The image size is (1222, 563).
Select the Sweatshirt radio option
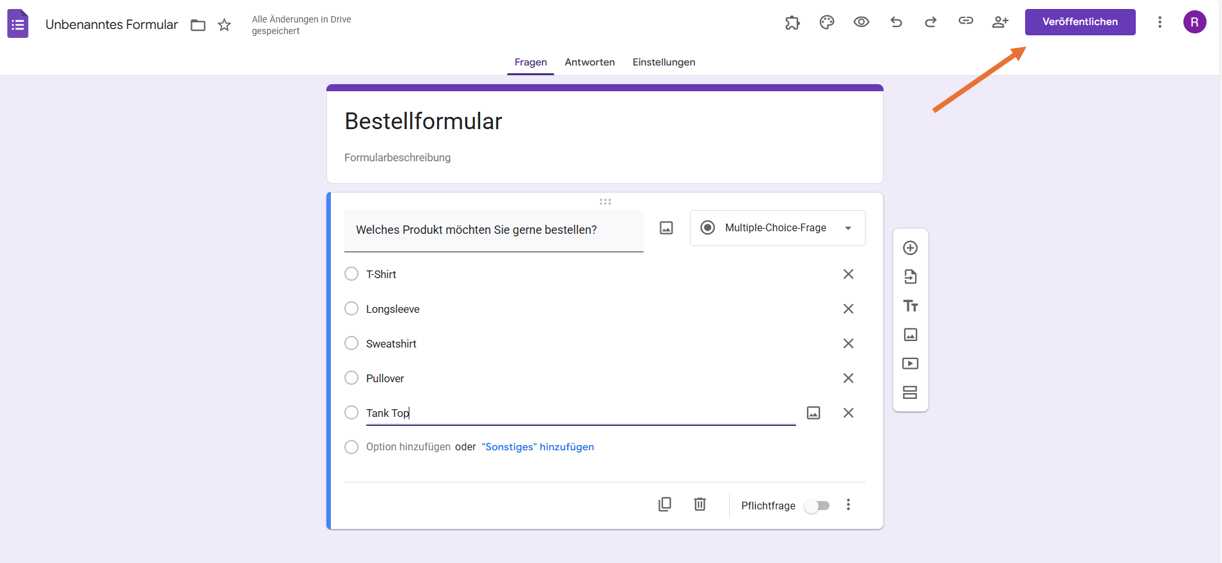[351, 343]
